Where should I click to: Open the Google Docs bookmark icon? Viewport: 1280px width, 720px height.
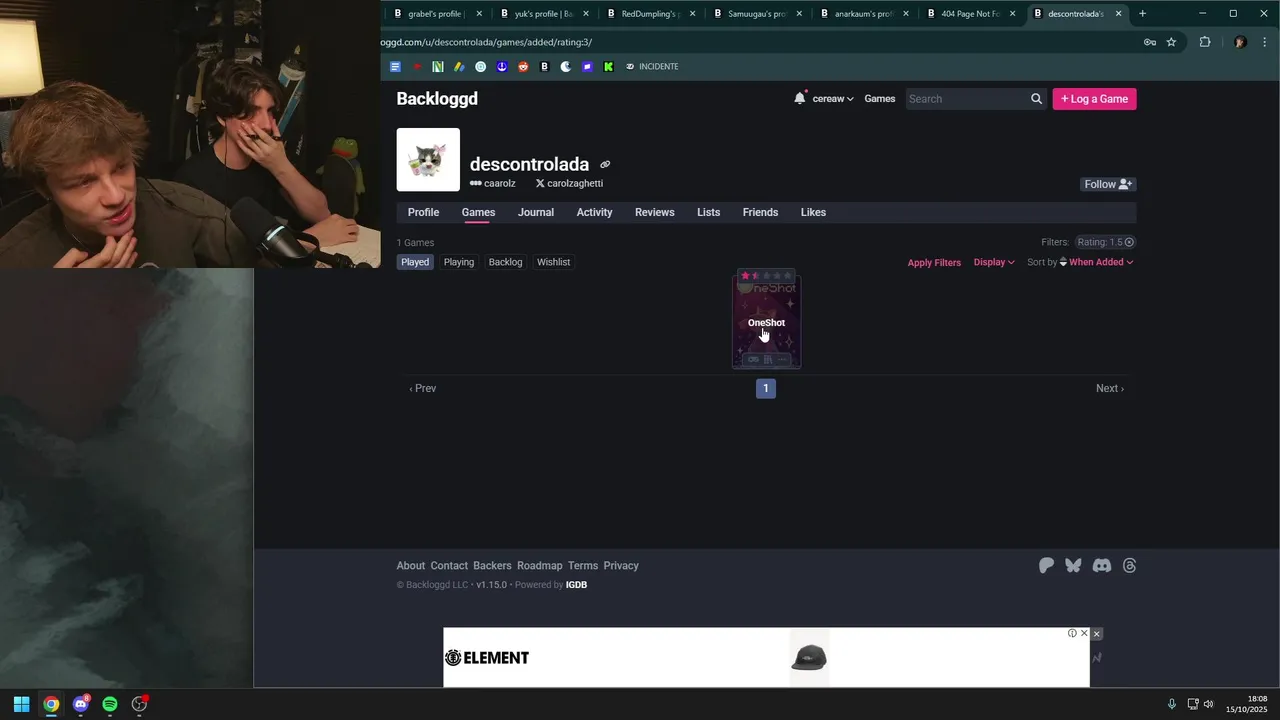click(395, 67)
